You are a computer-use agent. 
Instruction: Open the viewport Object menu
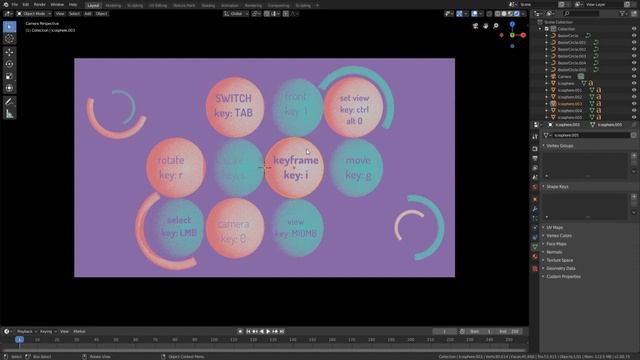(x=101, y=13)
